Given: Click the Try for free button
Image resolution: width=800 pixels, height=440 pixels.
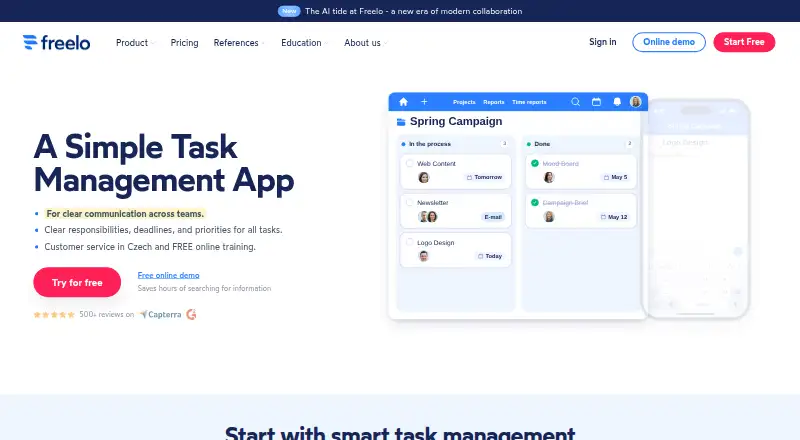Looking at the screenshot, I should pos(77,282).
